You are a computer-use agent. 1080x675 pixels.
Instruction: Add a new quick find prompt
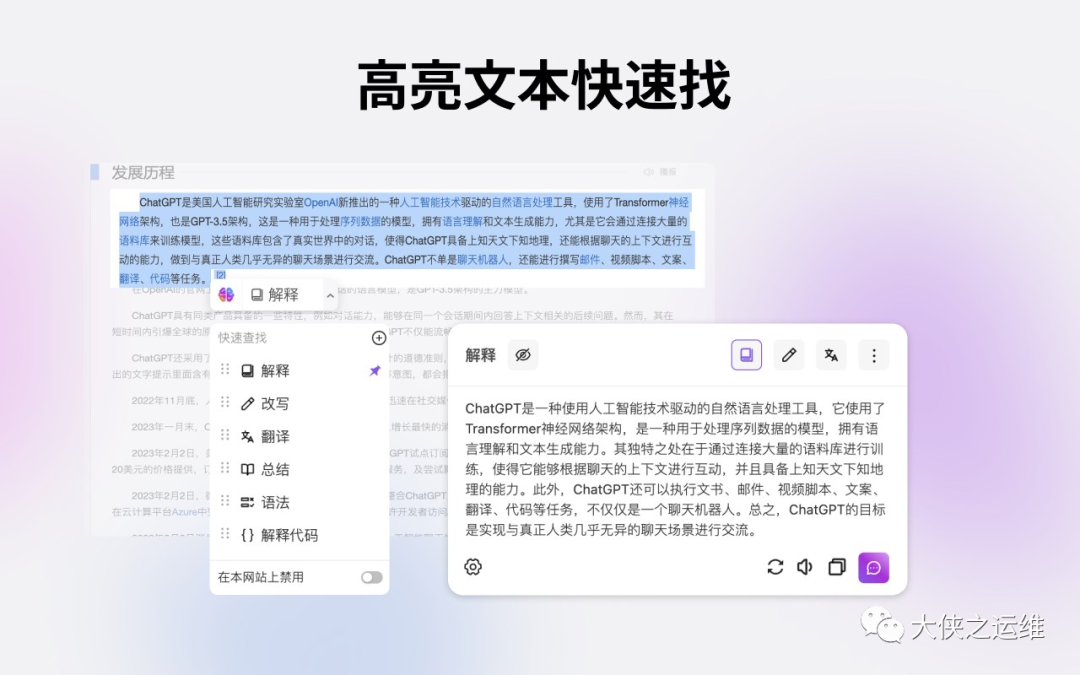click(x=379, y=338)
